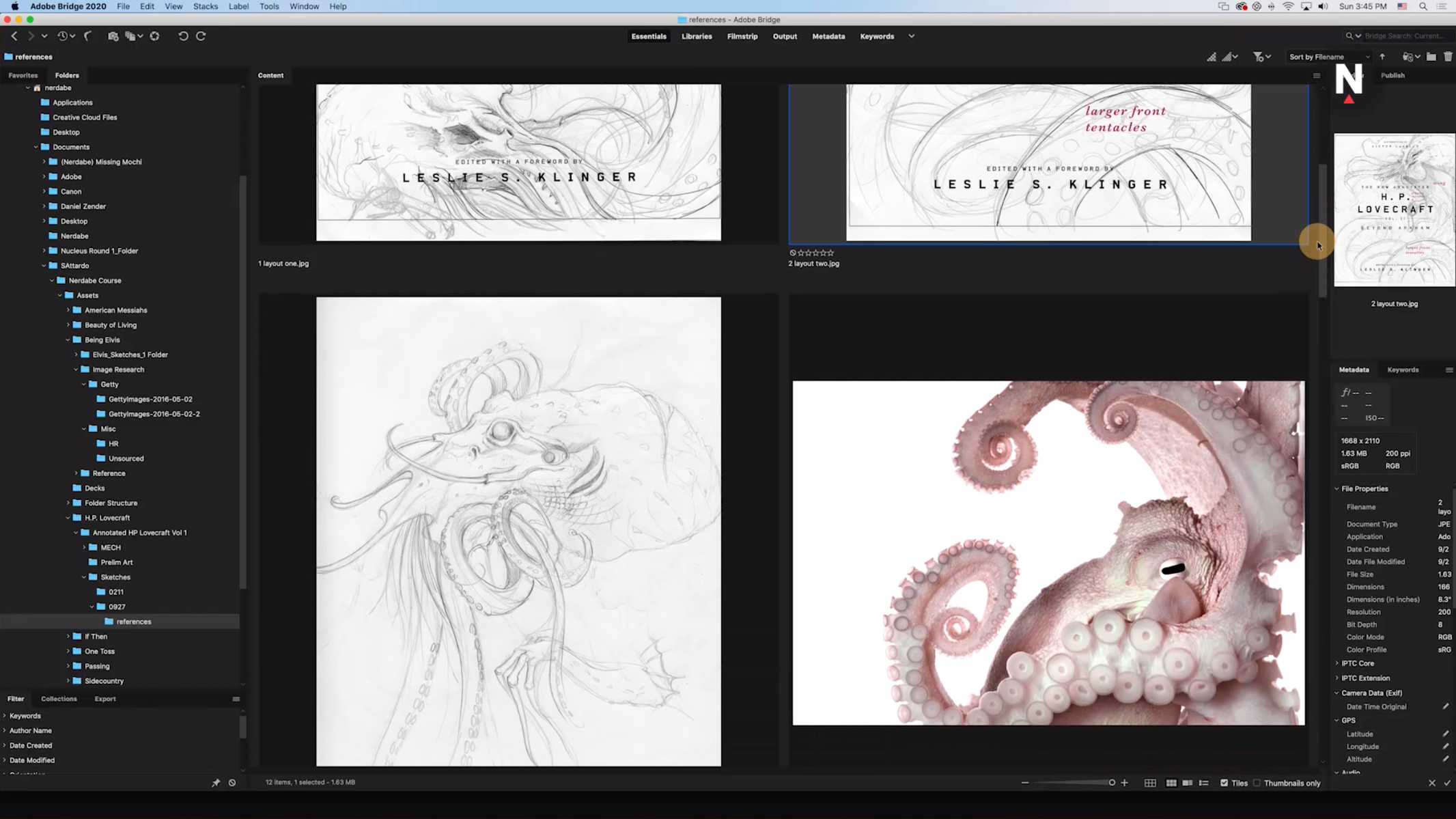Screen dimensions: 1456x819
Task: Rotate 90 degrees clockwise
Action: pos(201,36)
